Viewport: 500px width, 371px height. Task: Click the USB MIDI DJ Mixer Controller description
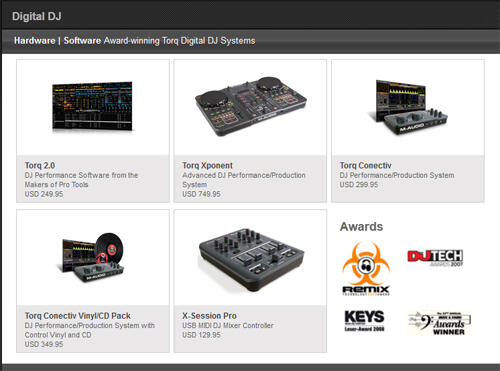click(x=228, y=325)
